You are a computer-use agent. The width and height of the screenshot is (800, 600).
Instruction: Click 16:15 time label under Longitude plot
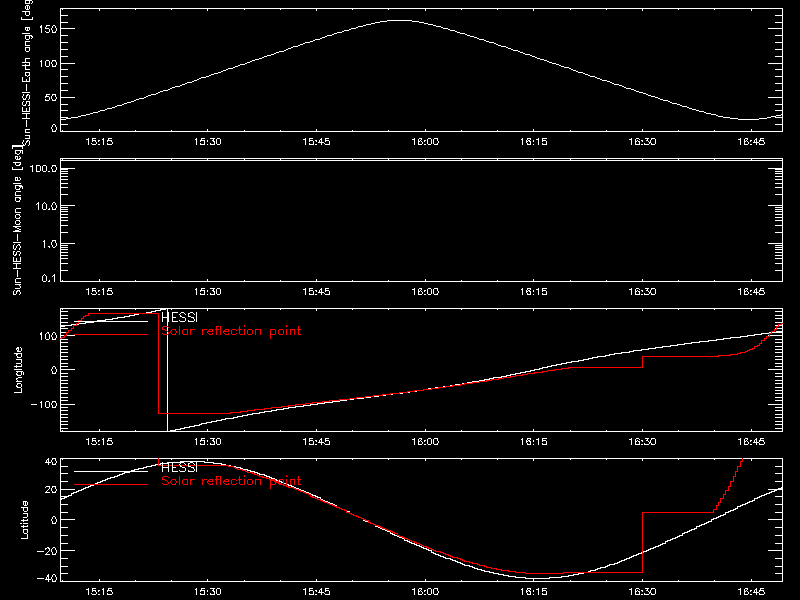[x=534, y=442]
